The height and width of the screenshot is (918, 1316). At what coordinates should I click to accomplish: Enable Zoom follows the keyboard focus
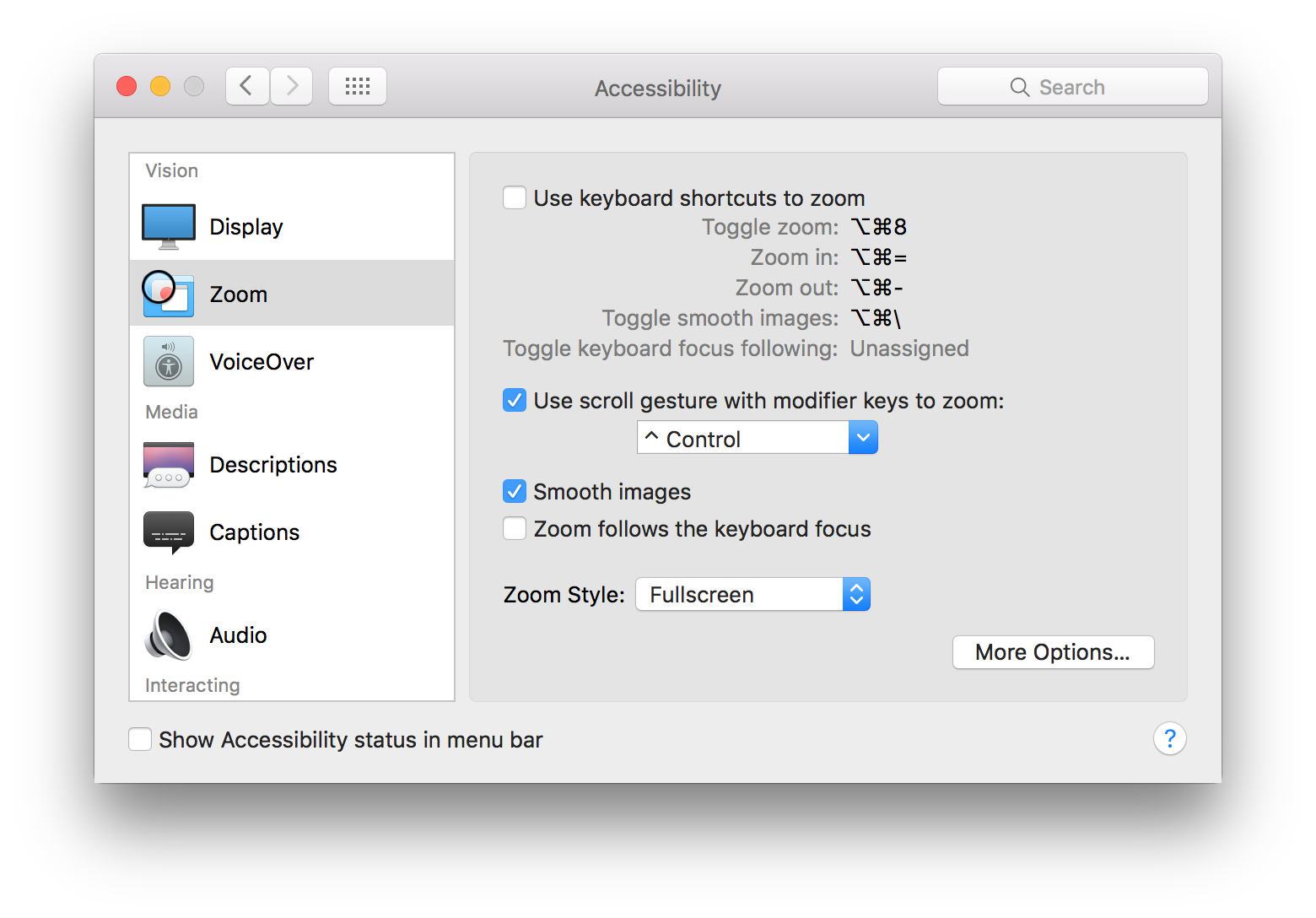click(x=515, y=529)
